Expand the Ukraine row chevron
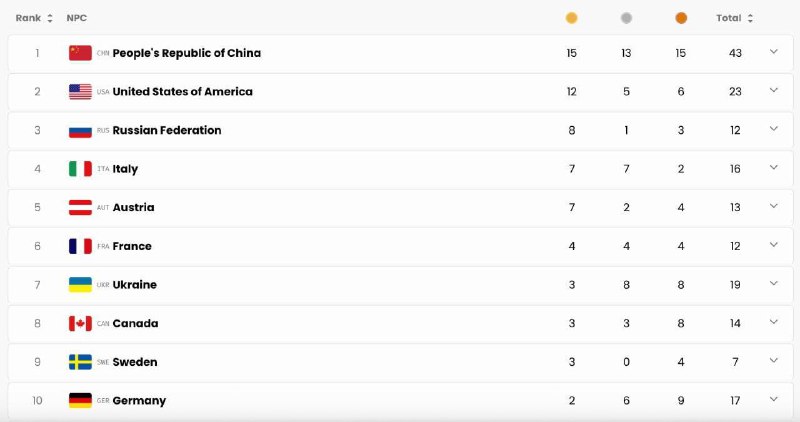Screen dimensions: 800x422 coord(773,284)
